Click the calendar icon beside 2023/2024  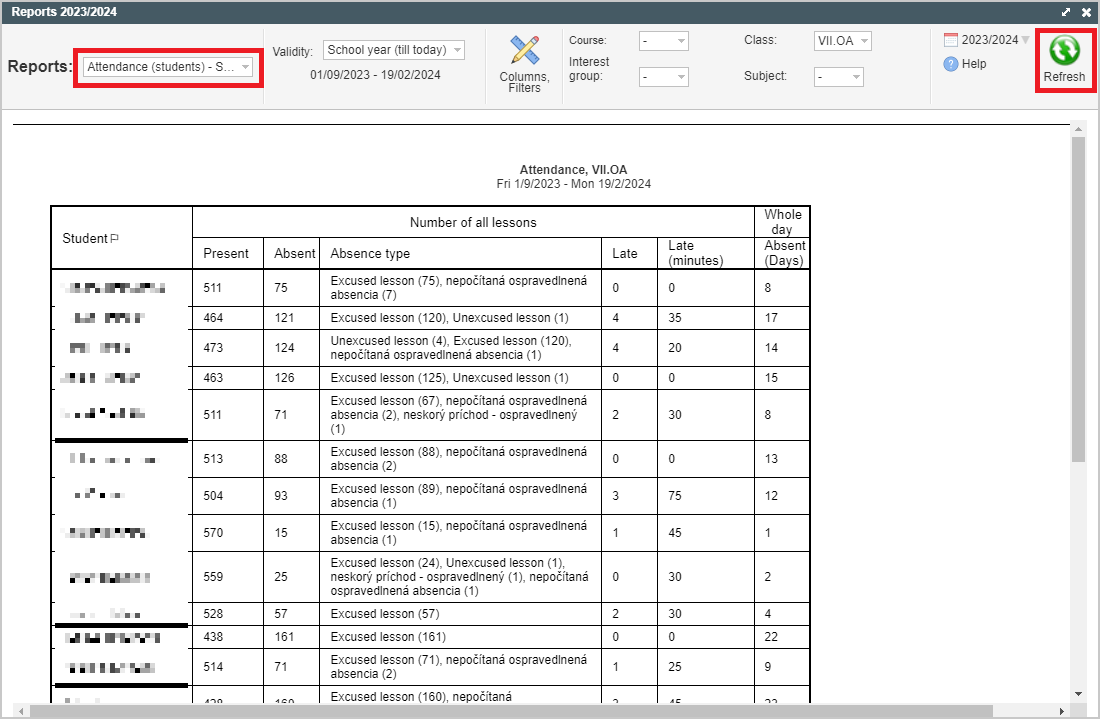[x=951, y=40]
